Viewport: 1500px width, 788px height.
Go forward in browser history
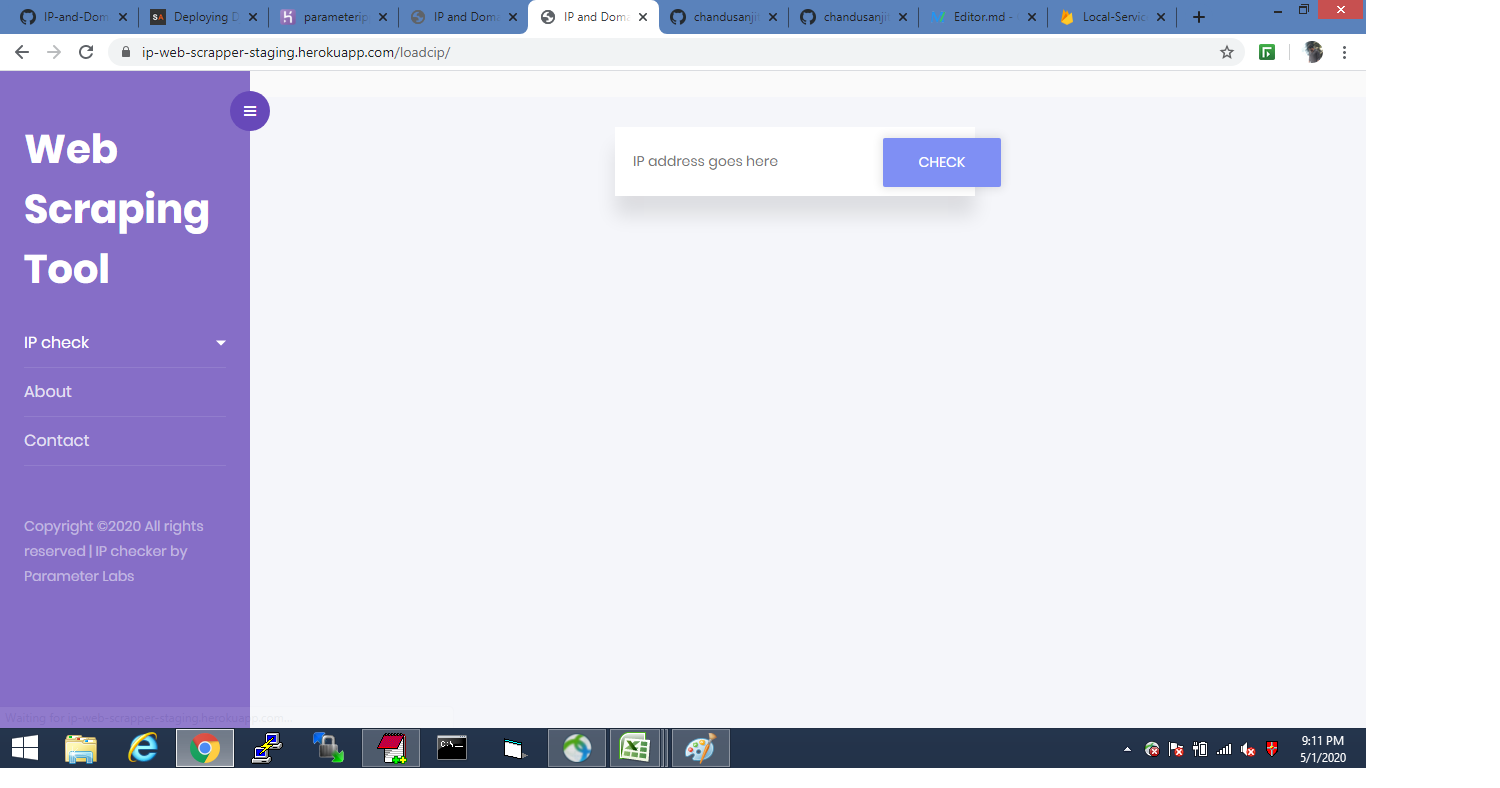(x=54, y=52)
